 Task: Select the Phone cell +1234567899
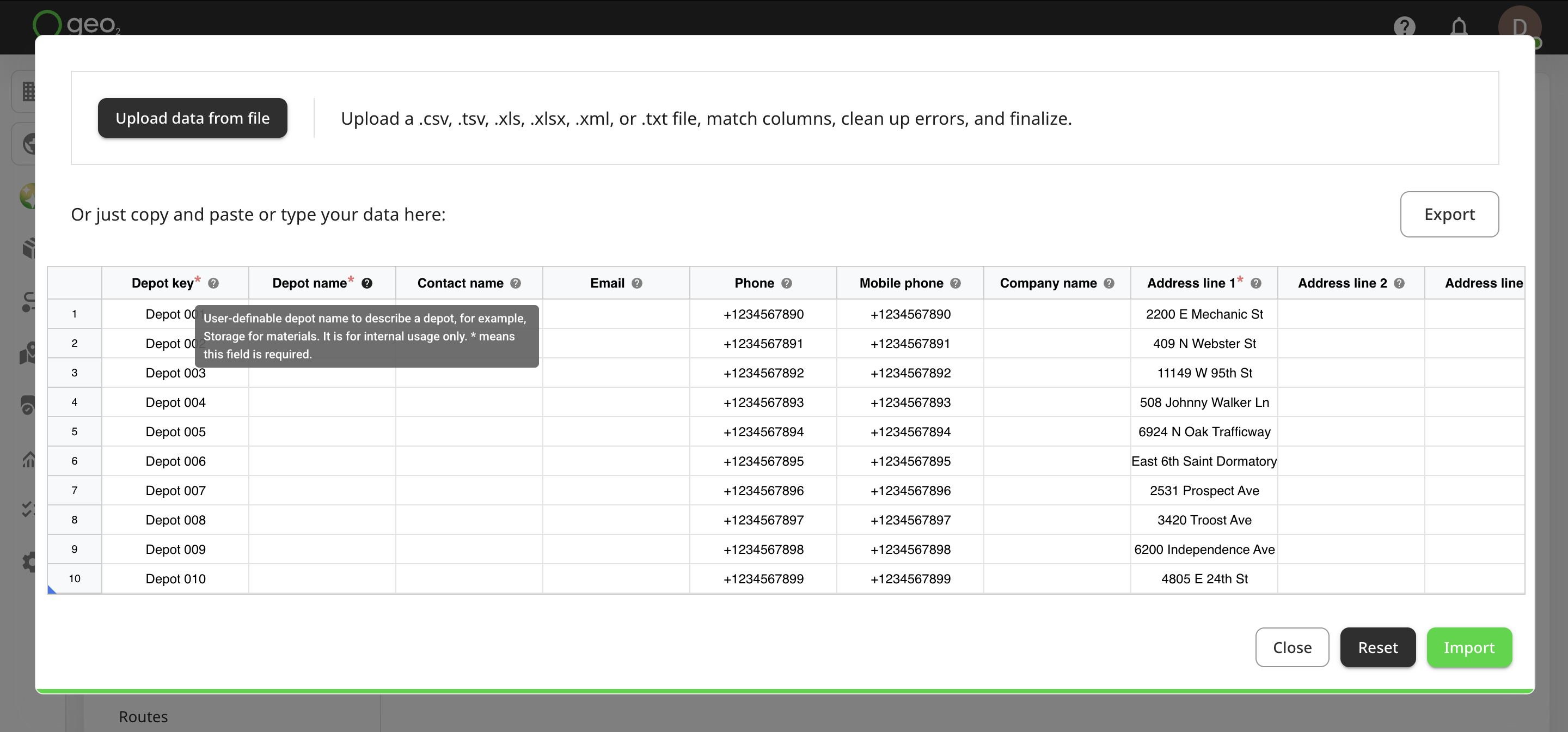(x=763, y=578)
